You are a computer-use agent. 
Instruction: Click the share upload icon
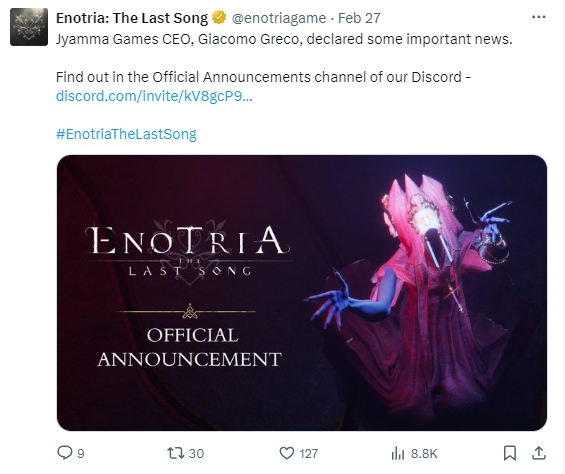pos(539,453)
